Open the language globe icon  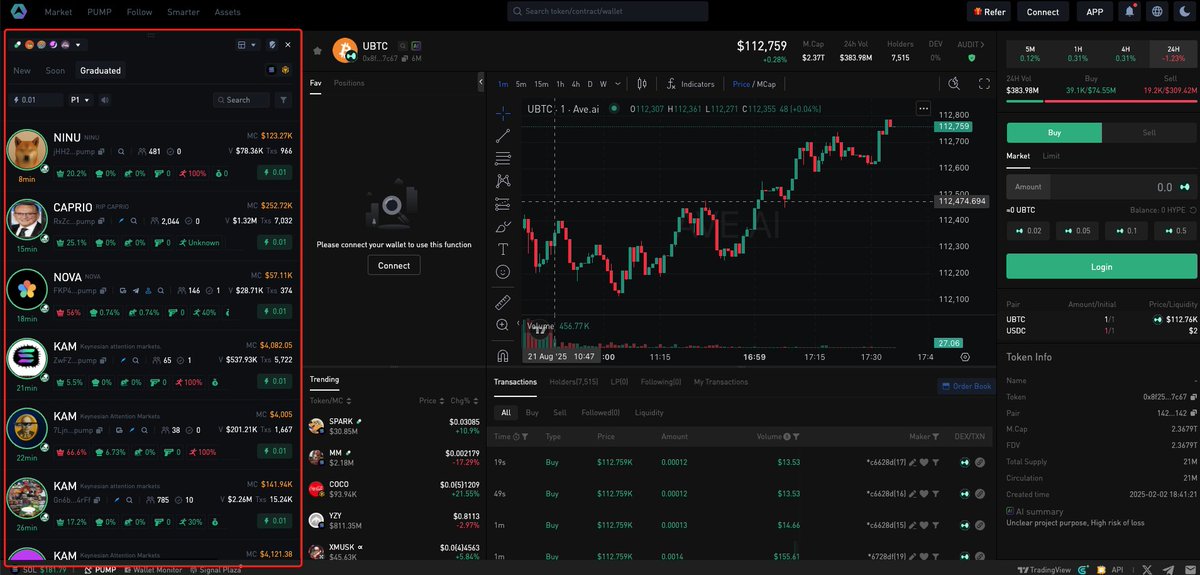pyautogui.click(x=1157, y=12)
